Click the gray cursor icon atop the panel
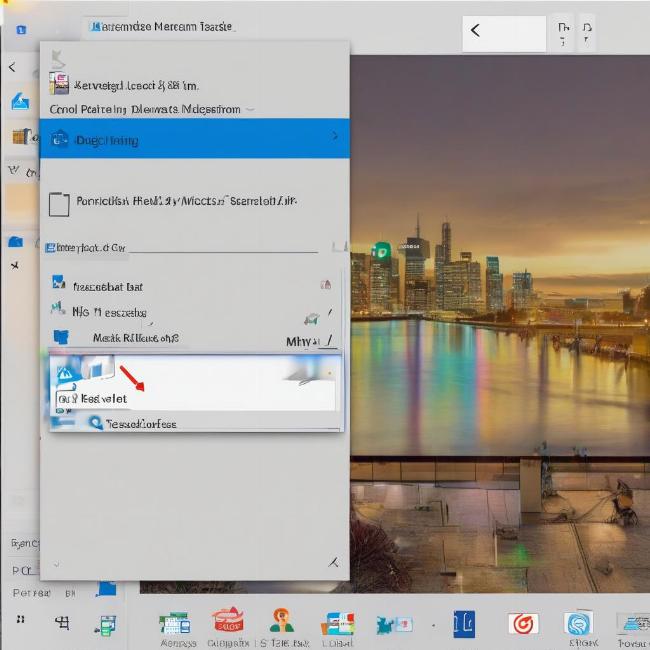 coord(58,59)
